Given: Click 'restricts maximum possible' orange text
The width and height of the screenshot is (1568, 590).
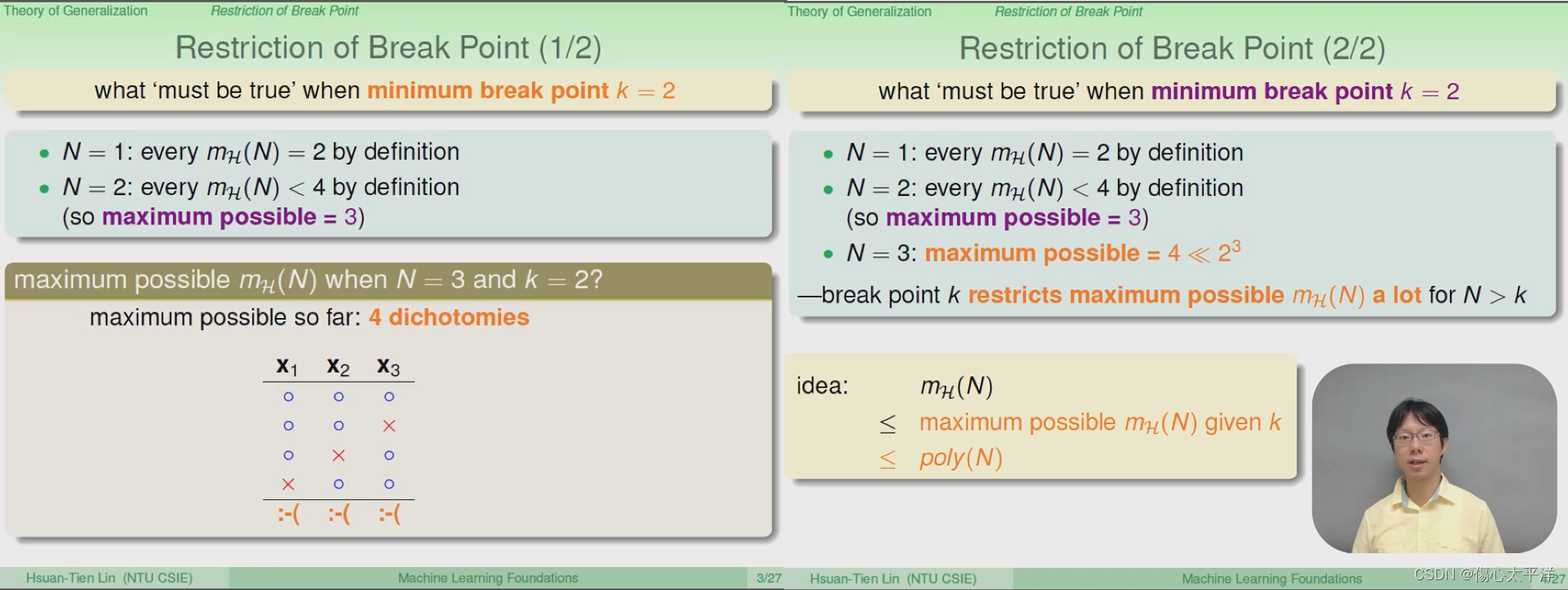Looking at the screenshot, I should 1126,295.
